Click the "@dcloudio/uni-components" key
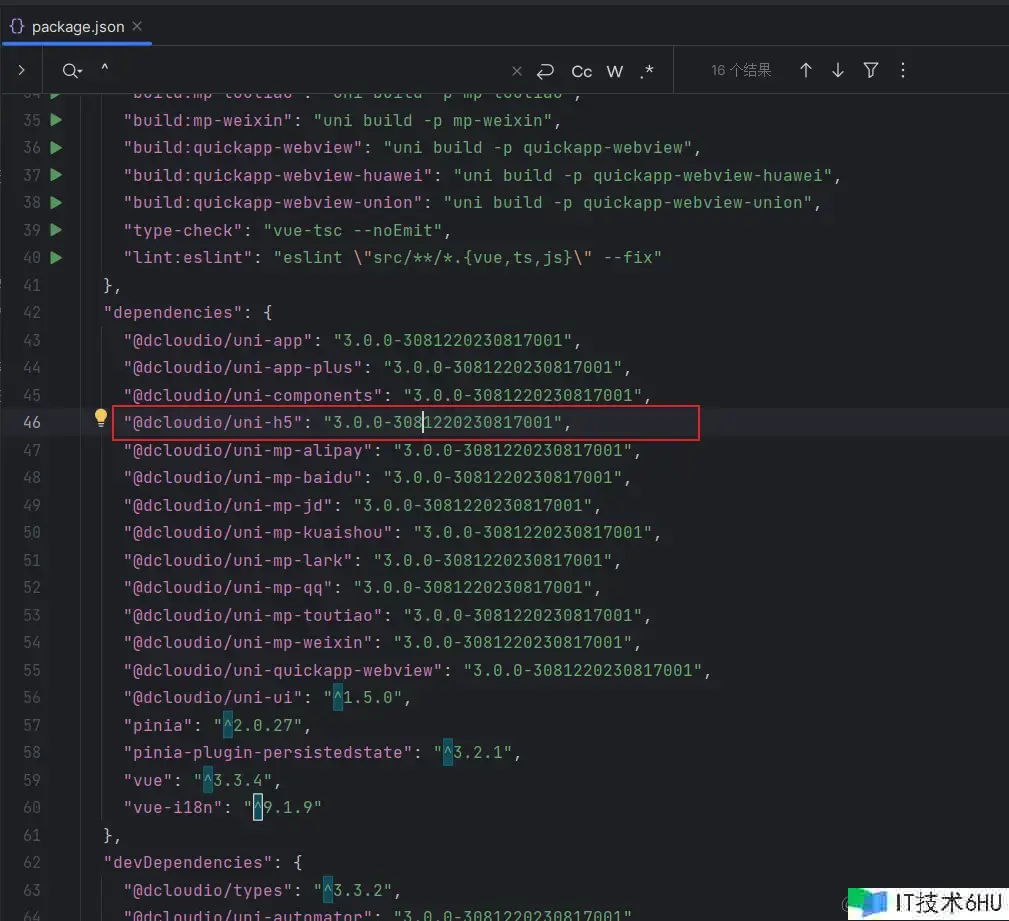1009x921 pixels. click(x=253, y=395)
